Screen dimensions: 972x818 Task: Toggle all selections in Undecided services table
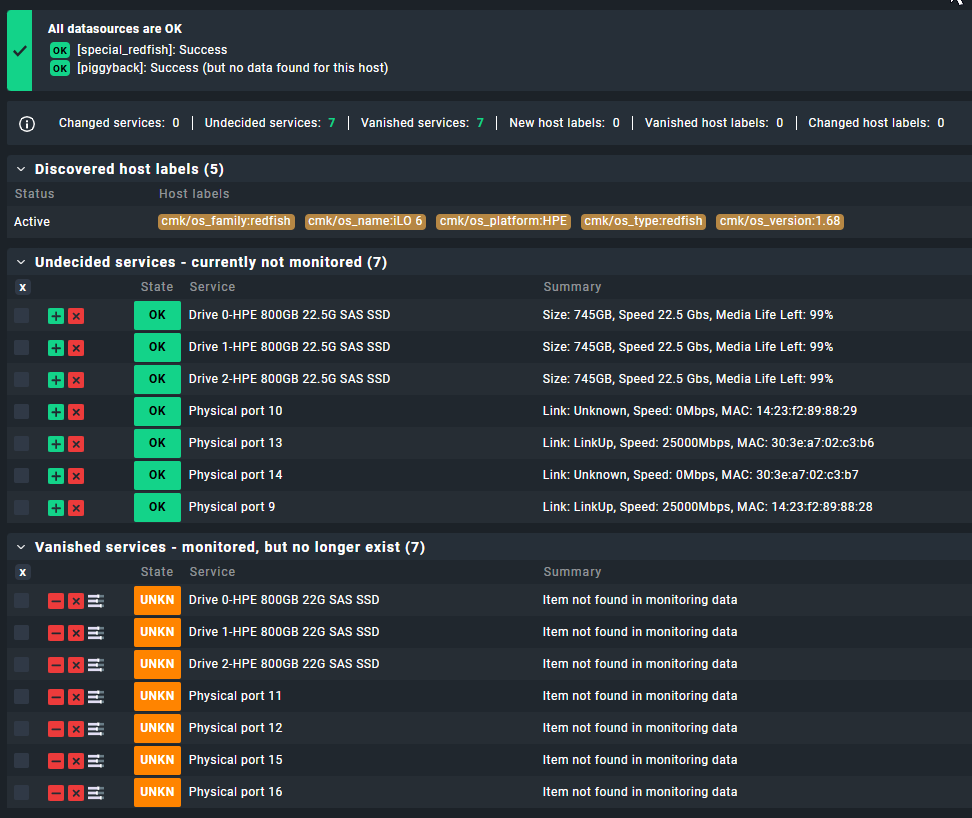(x=23, y=287)
